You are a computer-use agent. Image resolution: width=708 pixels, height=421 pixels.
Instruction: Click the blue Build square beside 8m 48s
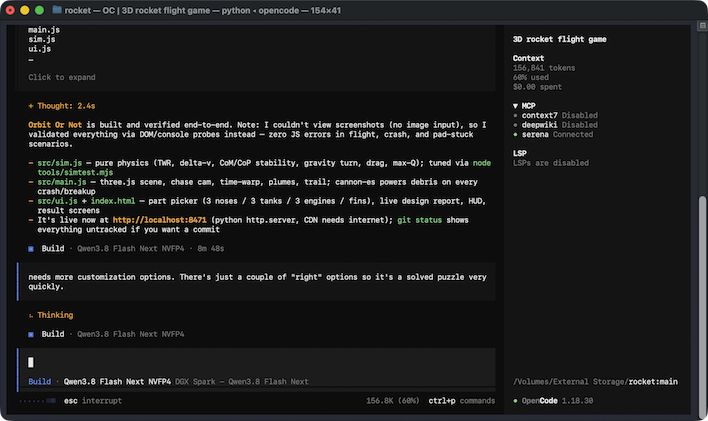point(31,249)
